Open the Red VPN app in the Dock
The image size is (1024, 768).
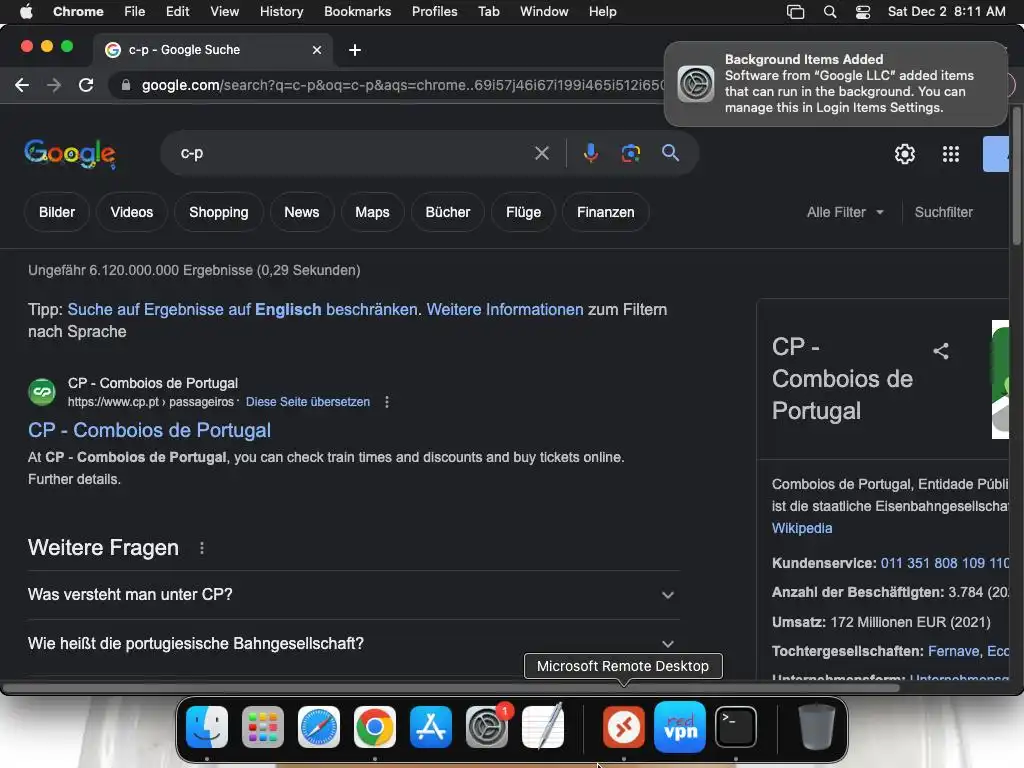(x=680, y=727)
